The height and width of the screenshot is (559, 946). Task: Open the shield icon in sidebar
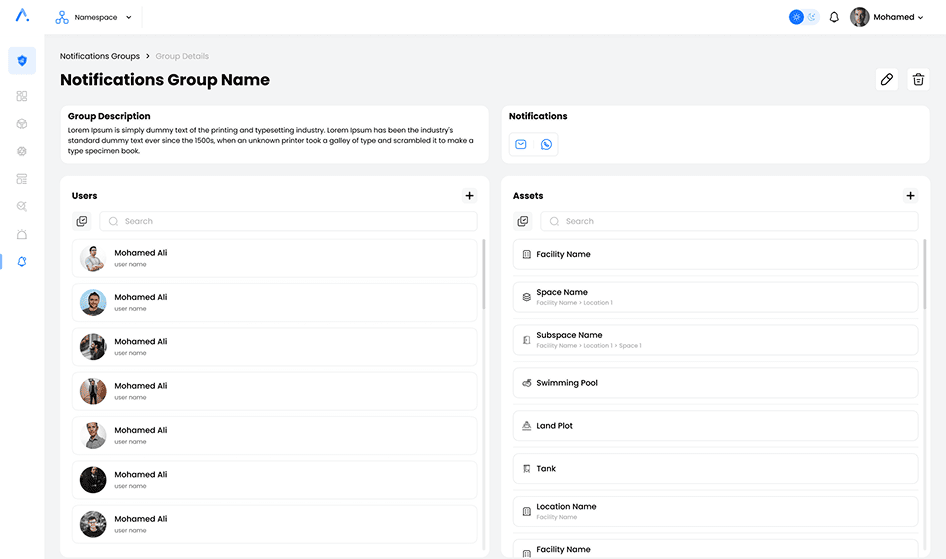coord(22,61)
